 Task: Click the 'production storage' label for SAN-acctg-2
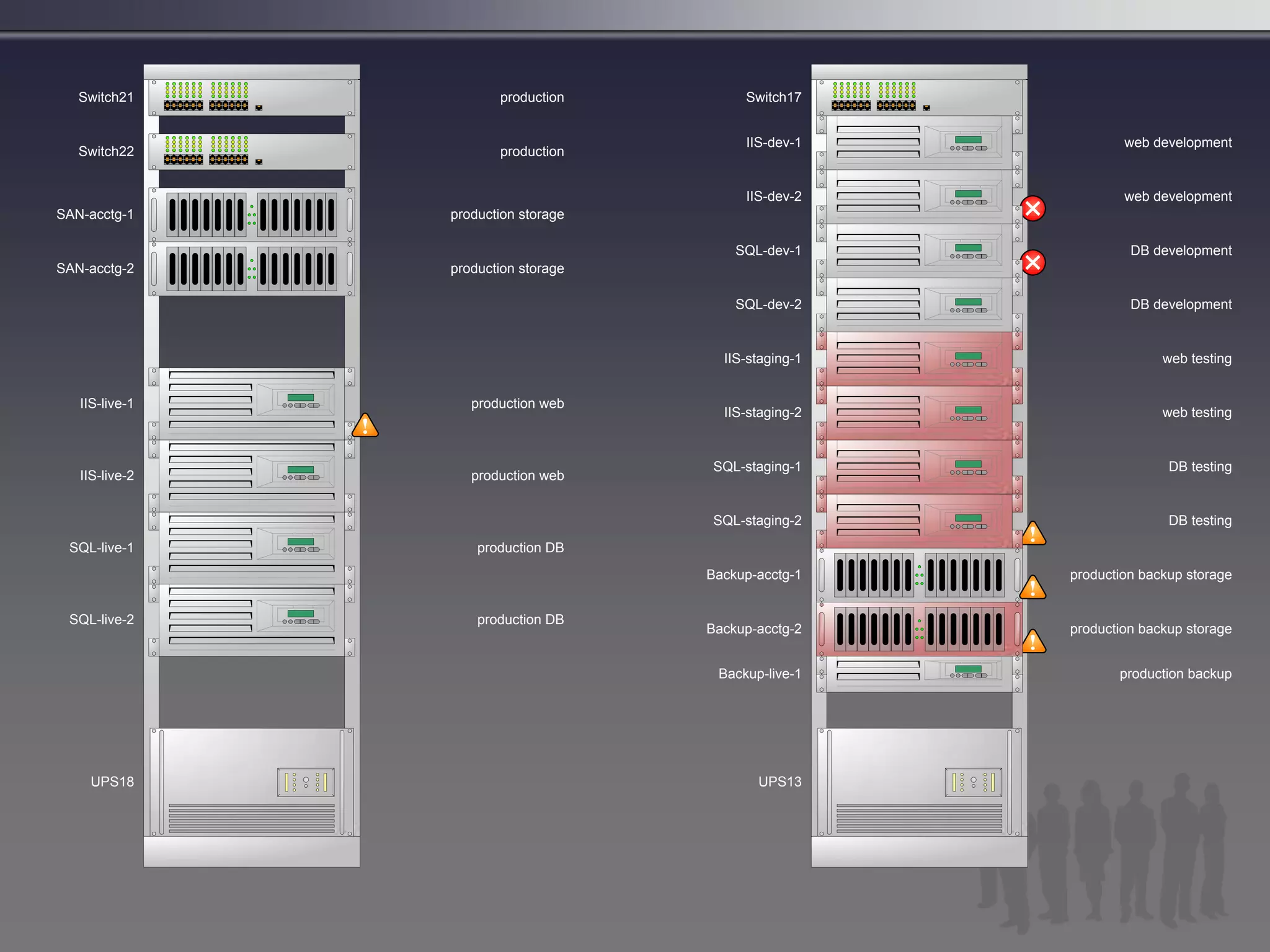[507, 268]
